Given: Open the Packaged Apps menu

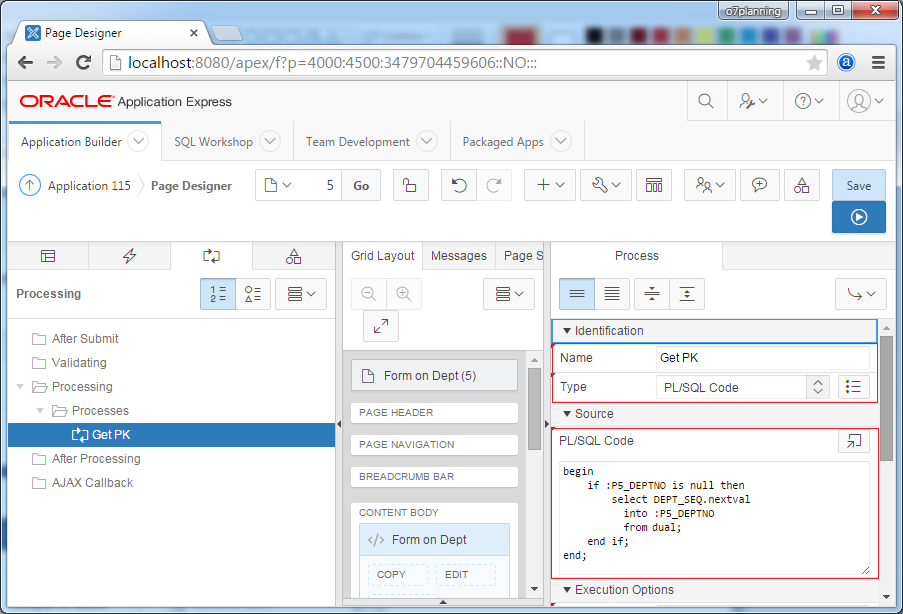Looking at the screenshot, I should (561, 141).
